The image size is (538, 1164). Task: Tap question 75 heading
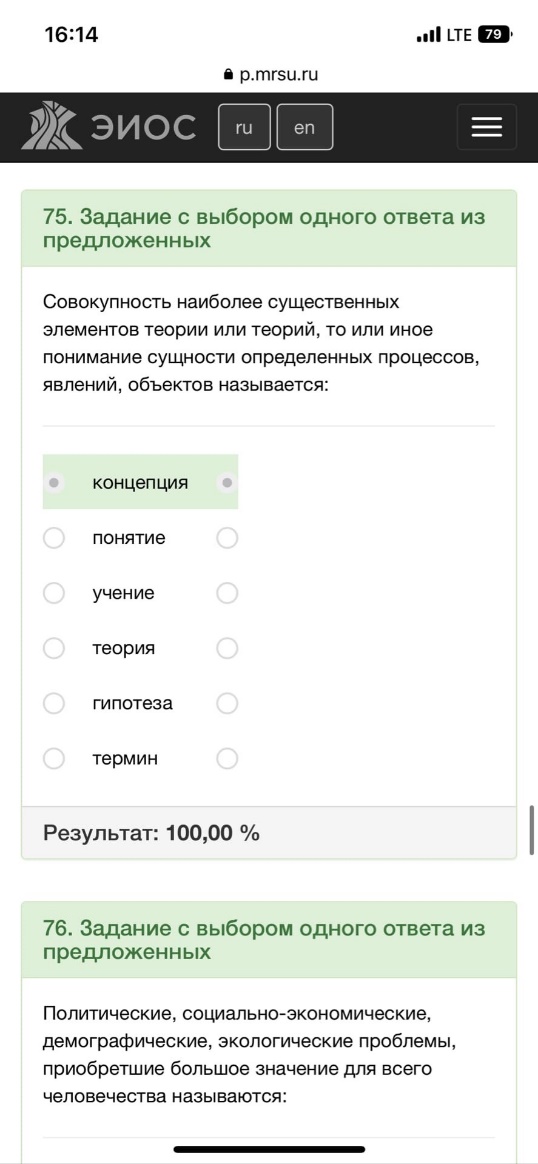[264, 229]
